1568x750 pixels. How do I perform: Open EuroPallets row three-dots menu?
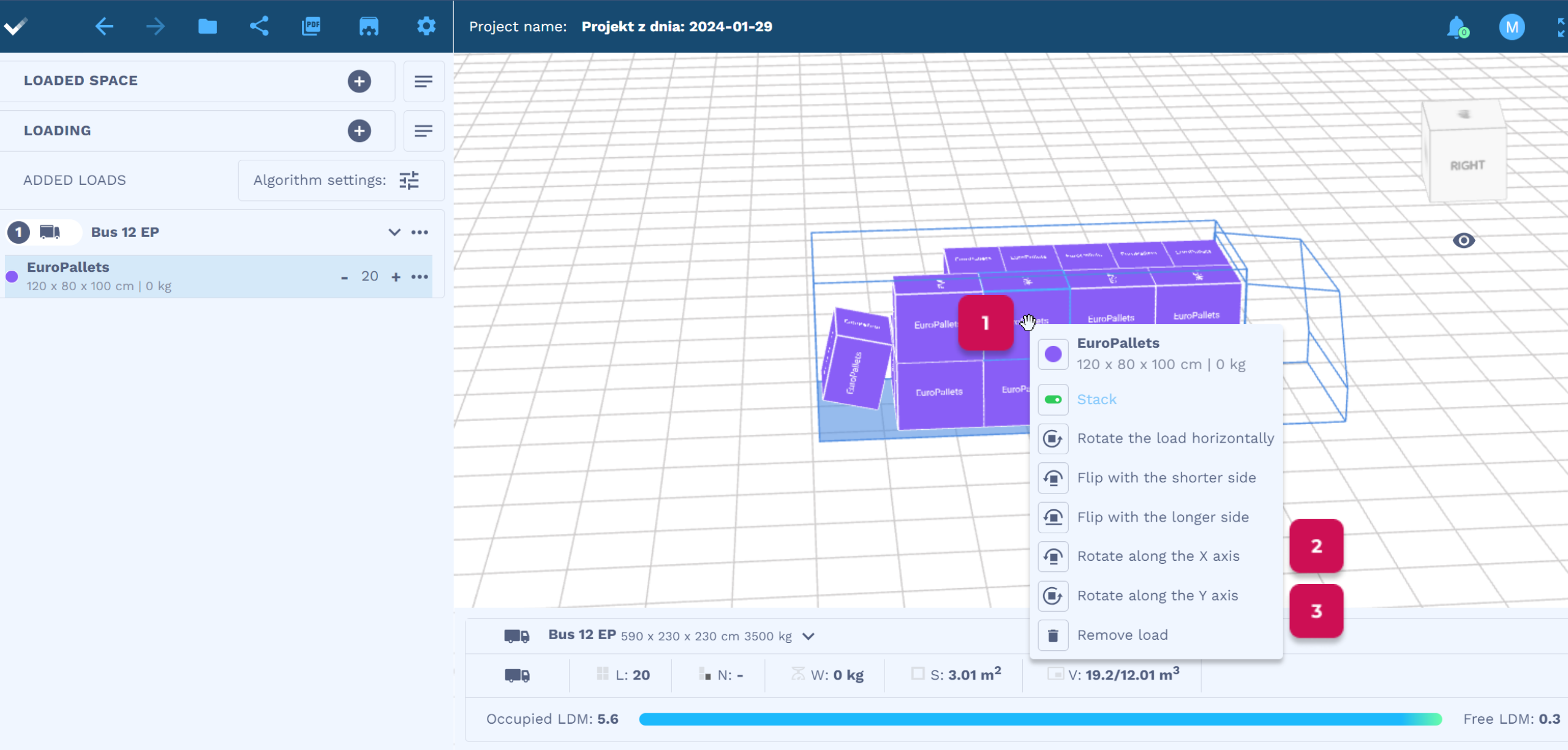click(420, 277)
